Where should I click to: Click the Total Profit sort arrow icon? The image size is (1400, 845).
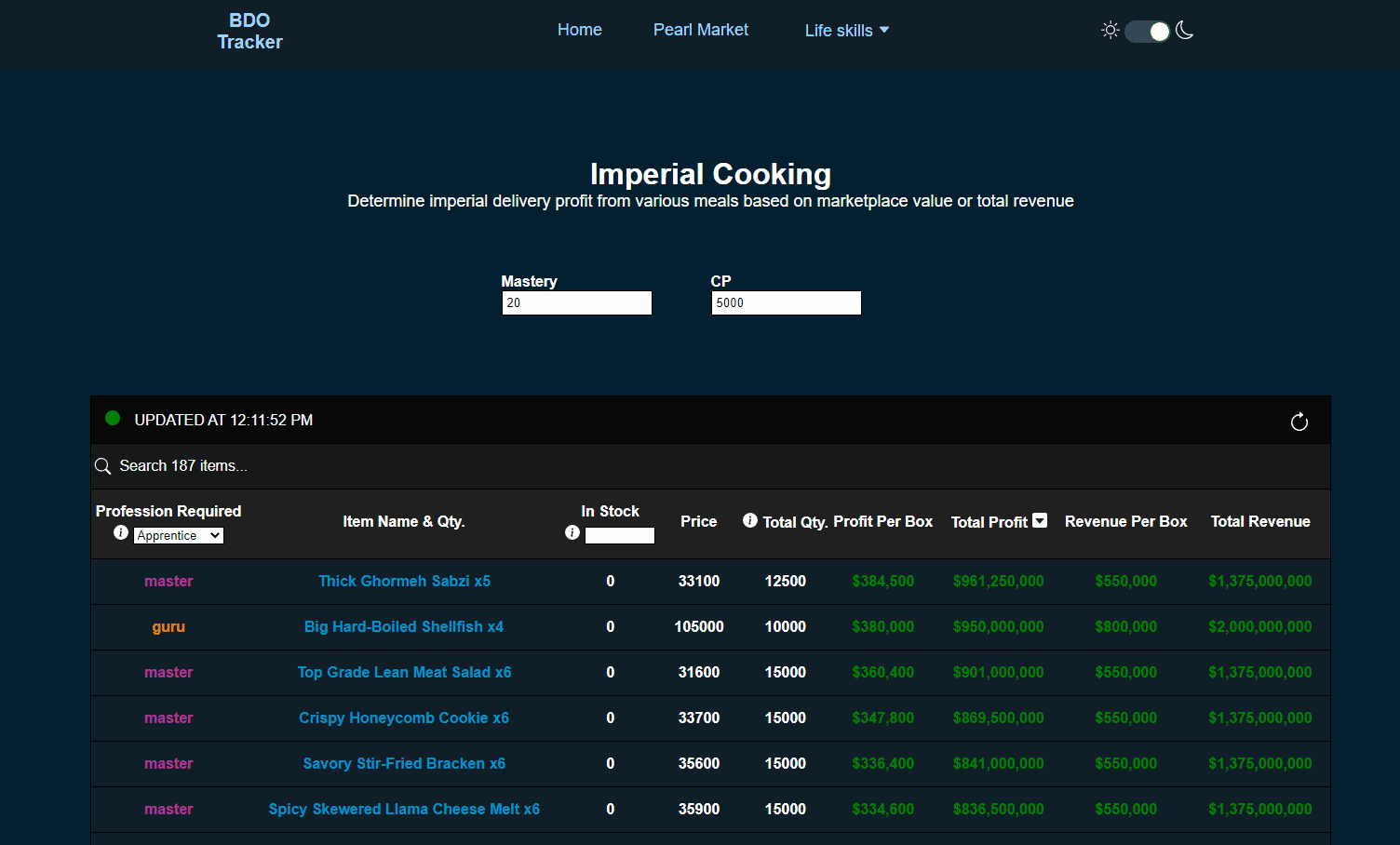1040,520
